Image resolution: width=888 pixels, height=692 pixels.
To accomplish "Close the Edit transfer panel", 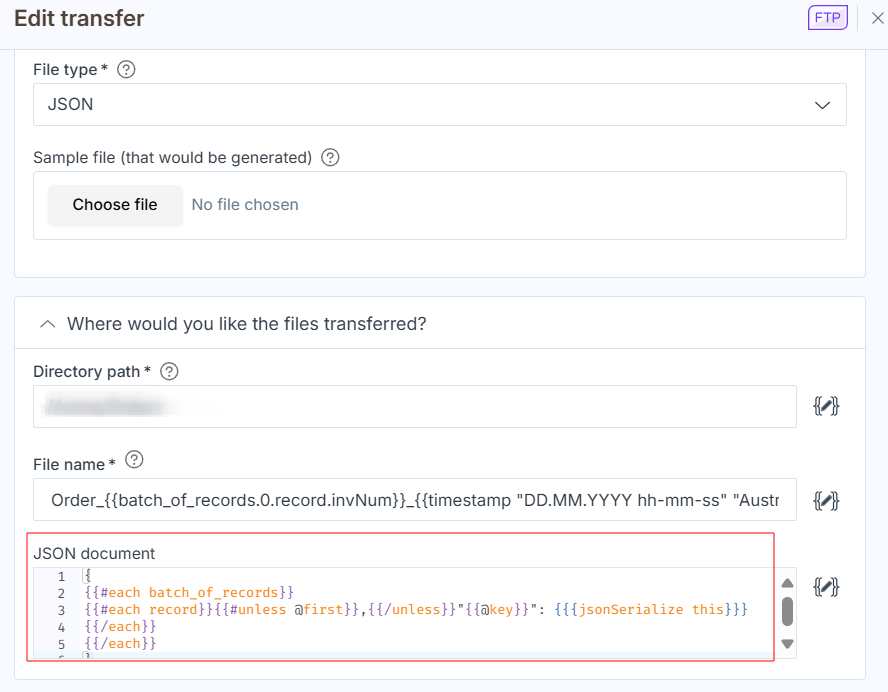I will 877,18.
